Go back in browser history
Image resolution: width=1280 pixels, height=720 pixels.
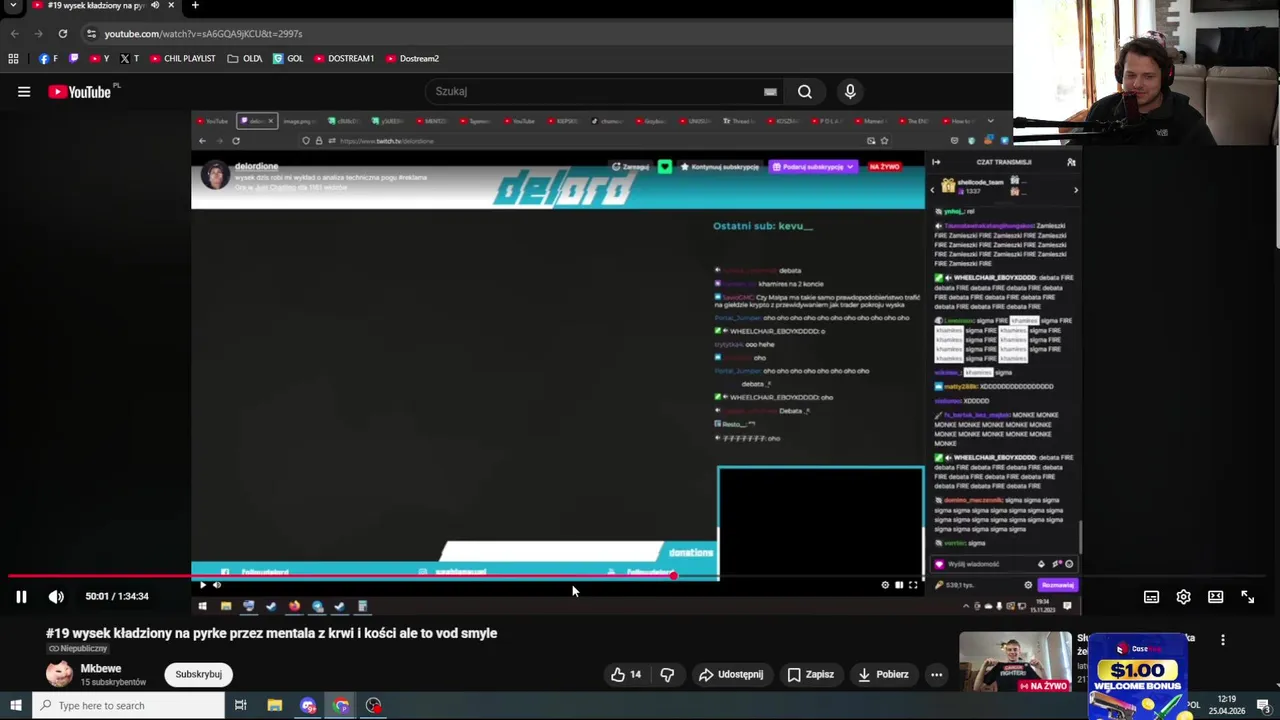[14, 33]
